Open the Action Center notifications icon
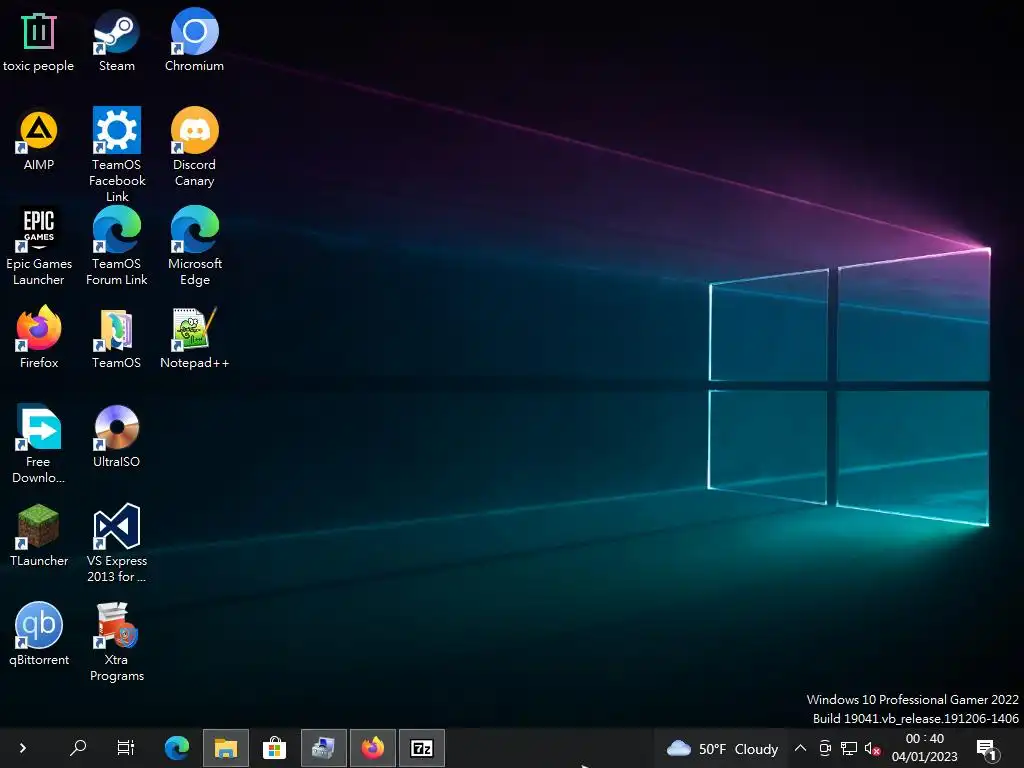 987,749
